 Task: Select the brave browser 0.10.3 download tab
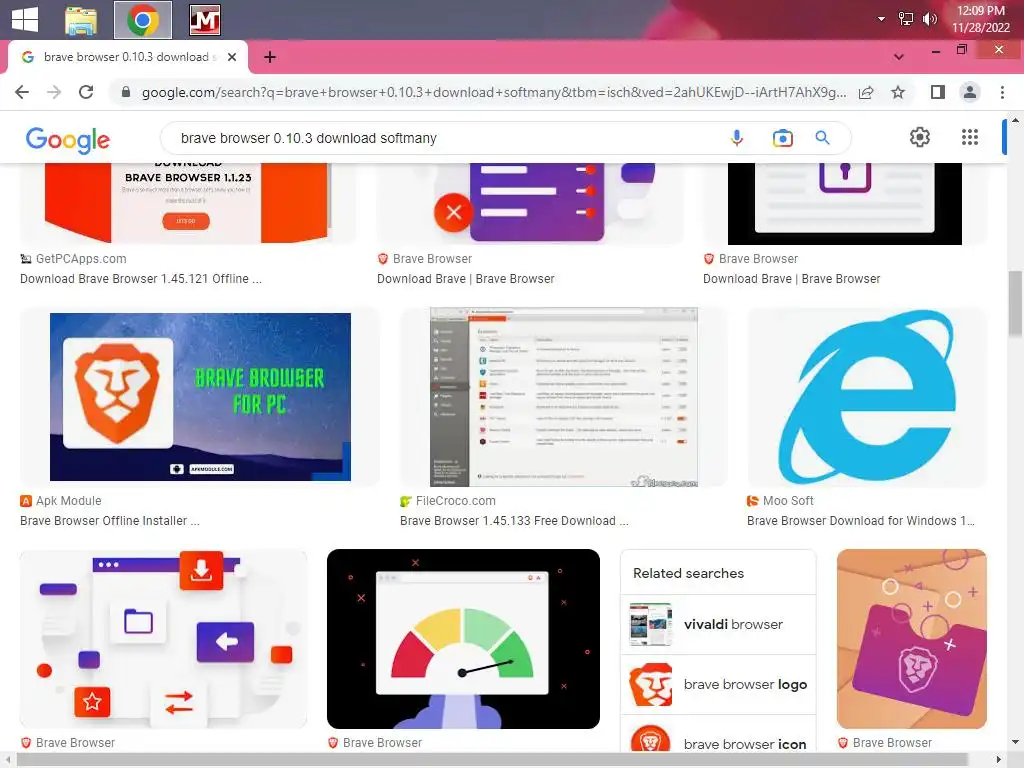pyautogui.click(x=127, y=57)
